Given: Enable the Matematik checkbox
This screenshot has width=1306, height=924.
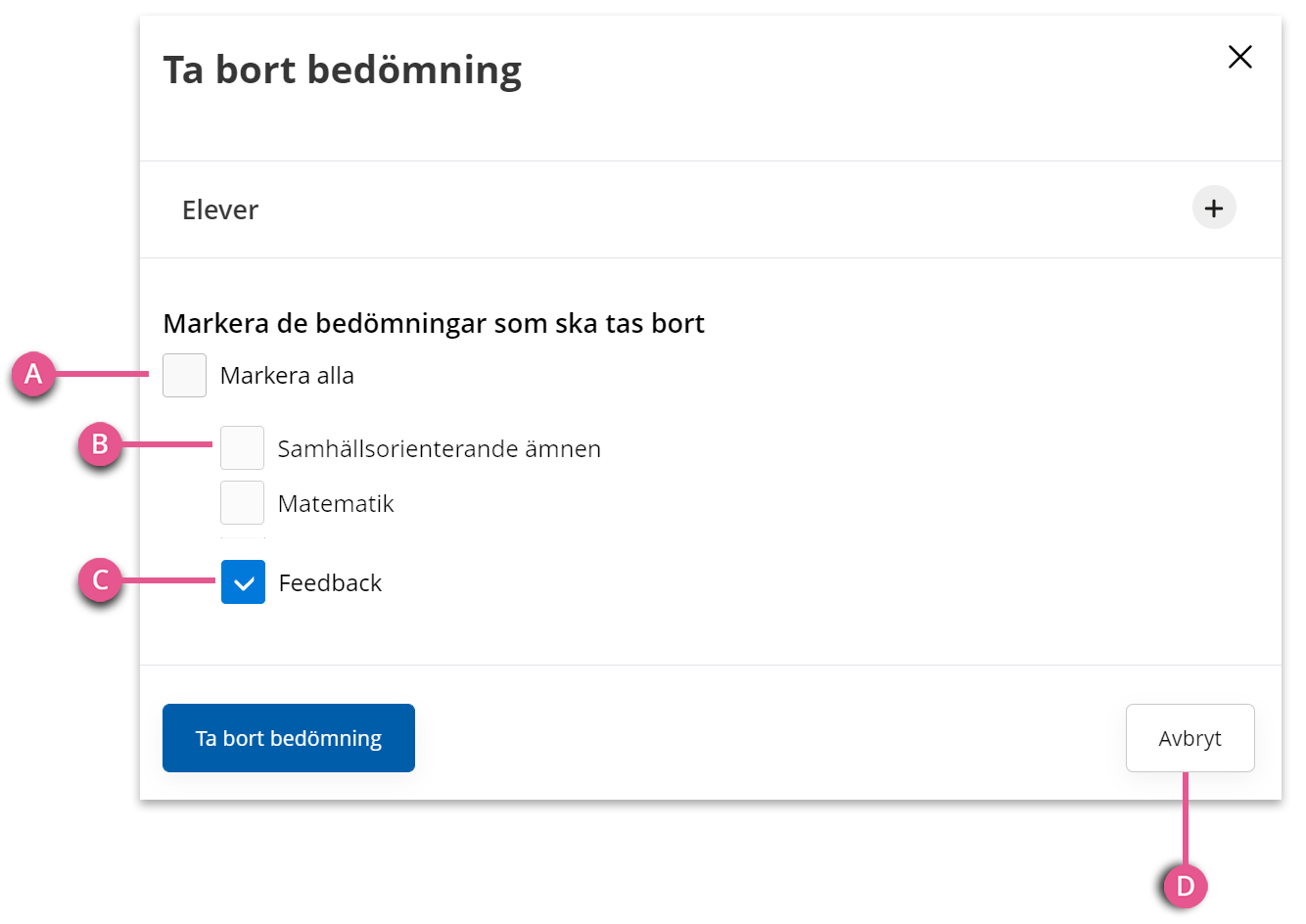Looking at the screenshot, I should click(x=242, y=502).
